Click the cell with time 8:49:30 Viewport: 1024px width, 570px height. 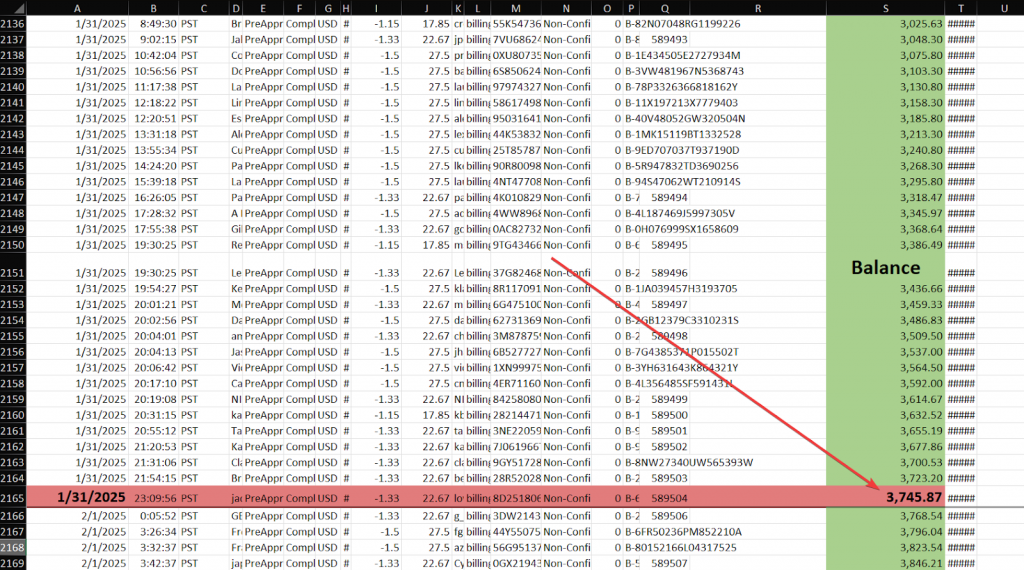click(x=155, y=23)
